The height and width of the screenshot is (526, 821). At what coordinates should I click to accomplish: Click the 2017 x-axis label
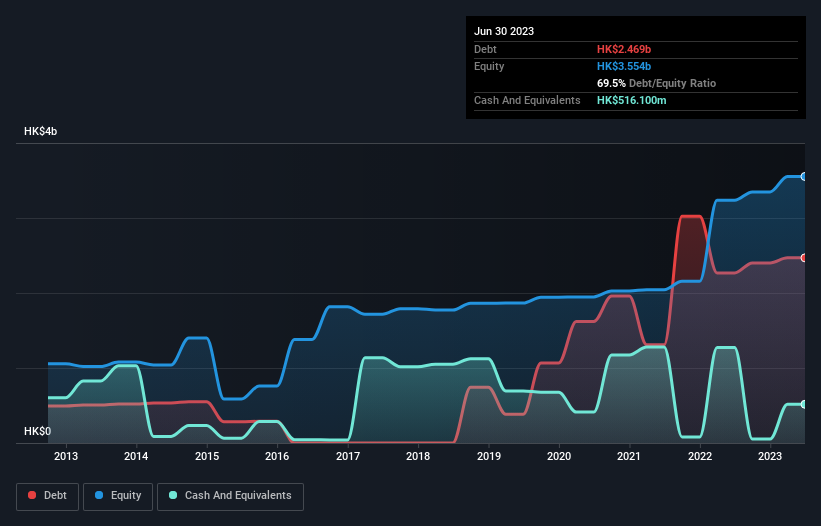coord(348,456)
